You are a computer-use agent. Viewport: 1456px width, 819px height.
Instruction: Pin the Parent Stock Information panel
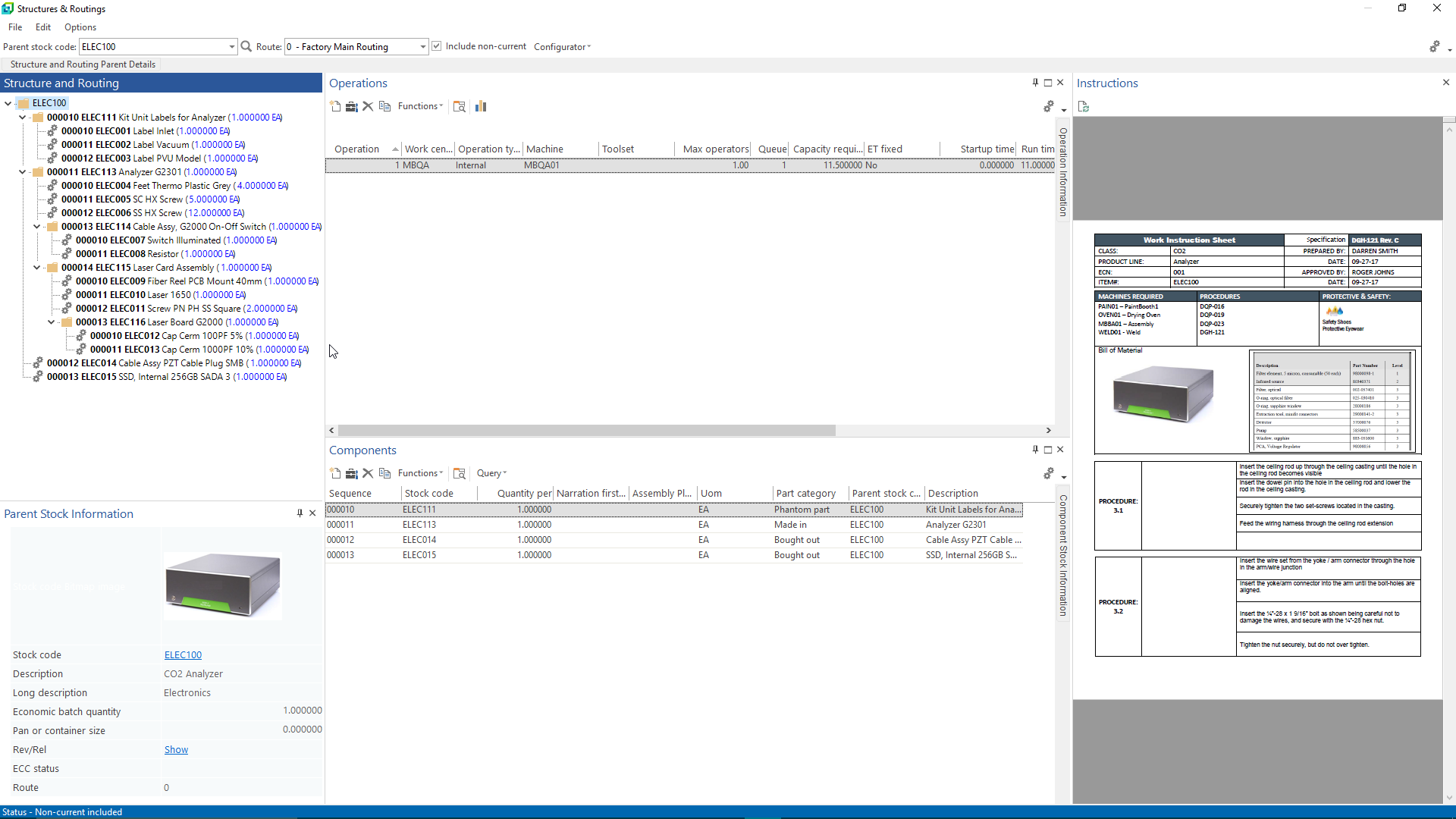pyautogui.click(x=300, y=513)
